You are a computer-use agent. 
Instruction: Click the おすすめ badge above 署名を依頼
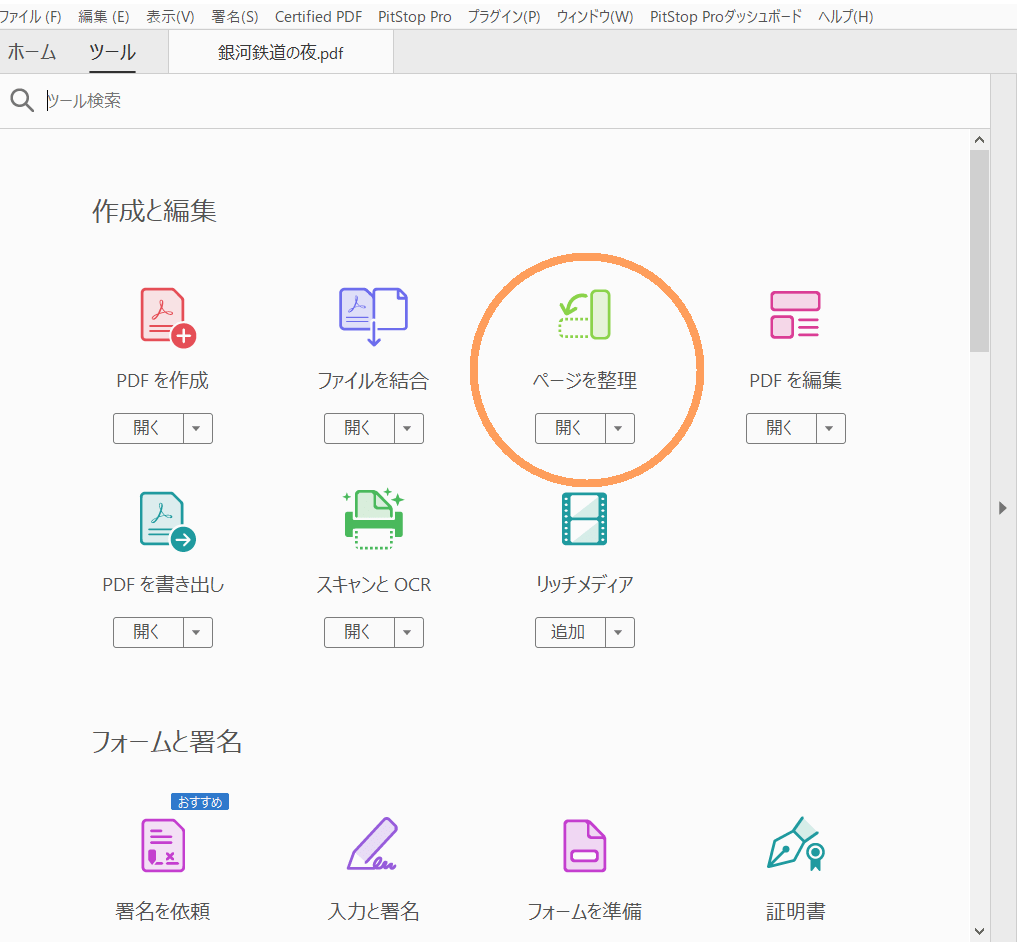pyautogui.click(x=200, y=802)
